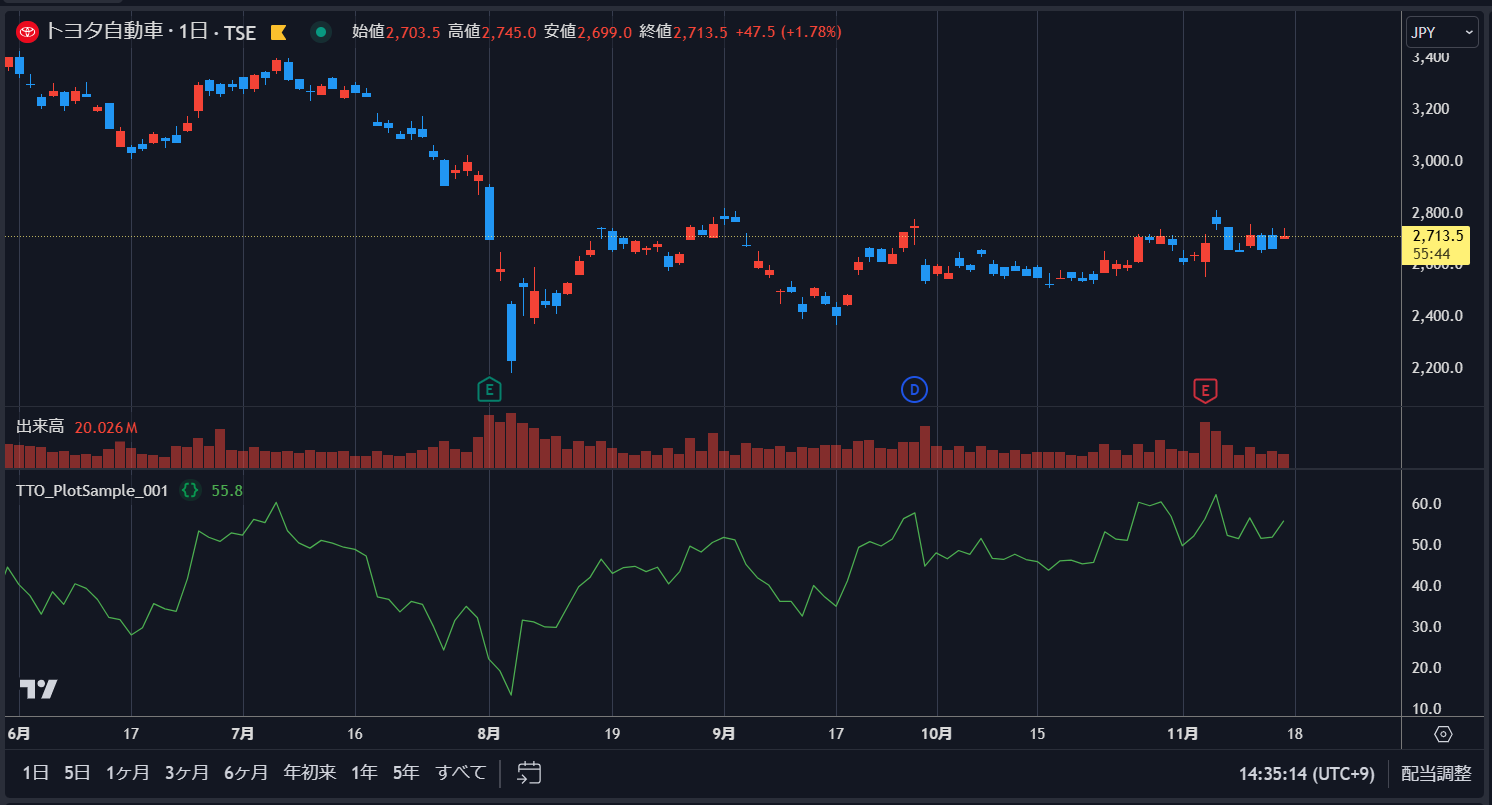Click the yellow flag icon beside TSE
Viewport: 1492px width, 805px height.
tap(279, 33)
